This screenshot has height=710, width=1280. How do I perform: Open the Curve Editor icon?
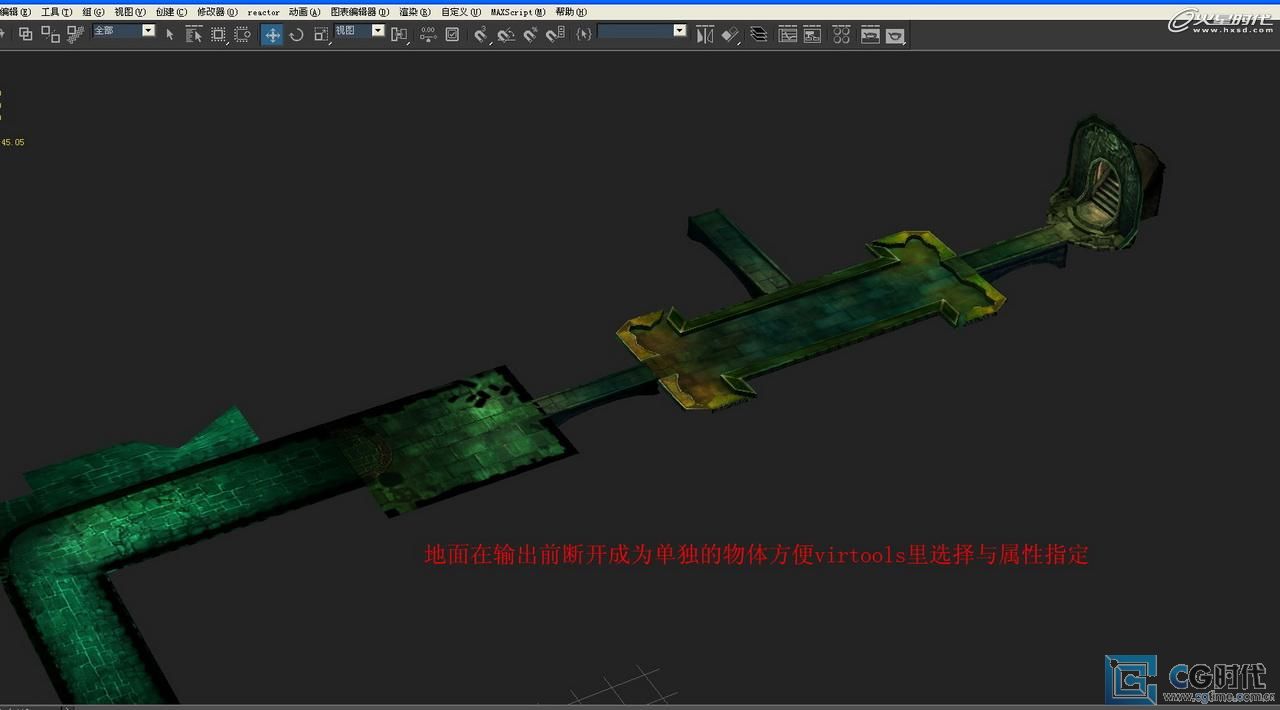(x=788, y=34)
